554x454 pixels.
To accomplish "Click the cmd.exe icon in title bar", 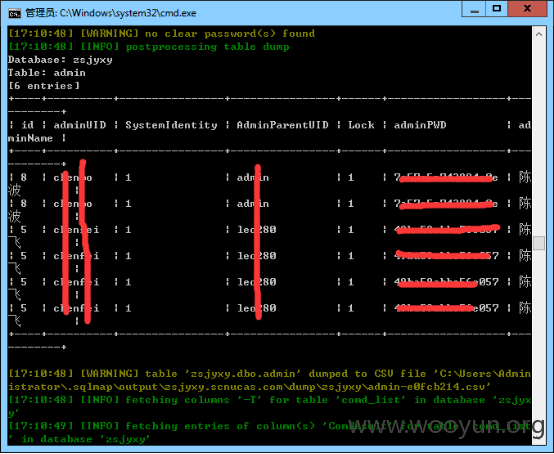I will coord(14,13).
